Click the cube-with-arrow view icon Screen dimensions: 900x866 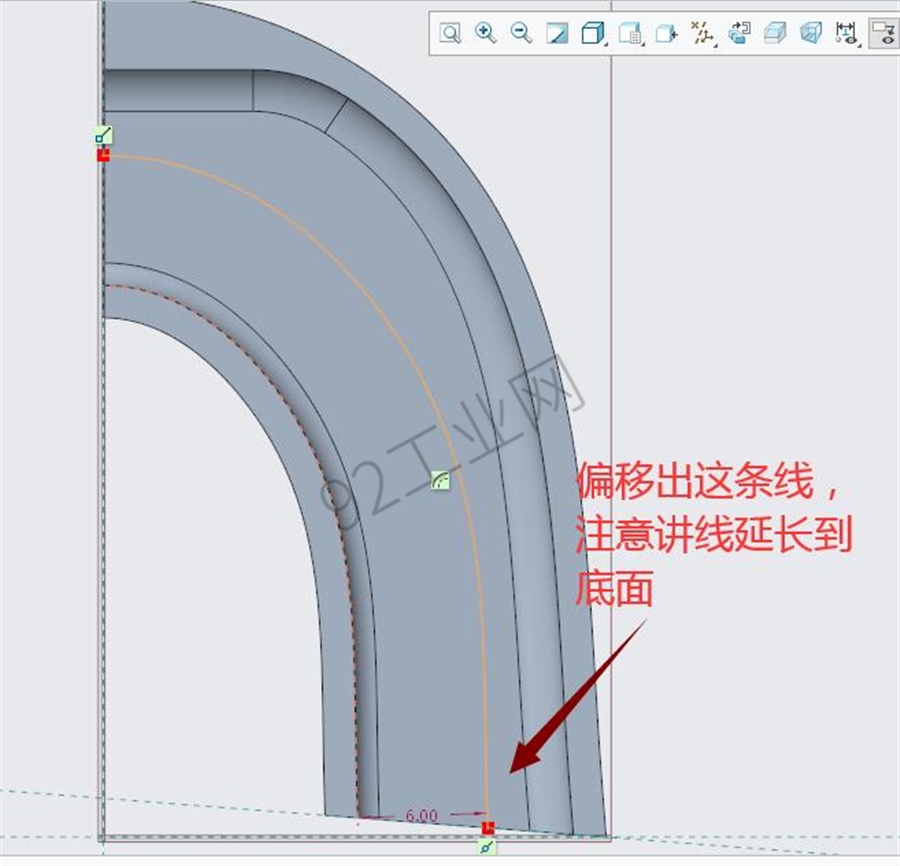[666, 33]
